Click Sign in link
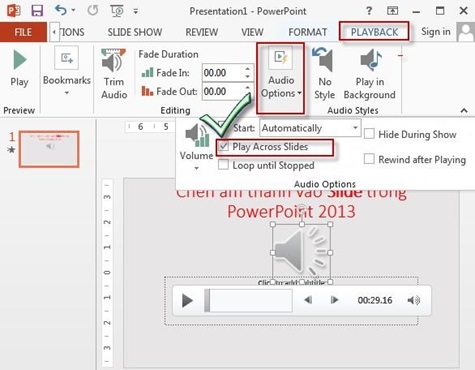475x370 pixels. click(435, 32)
